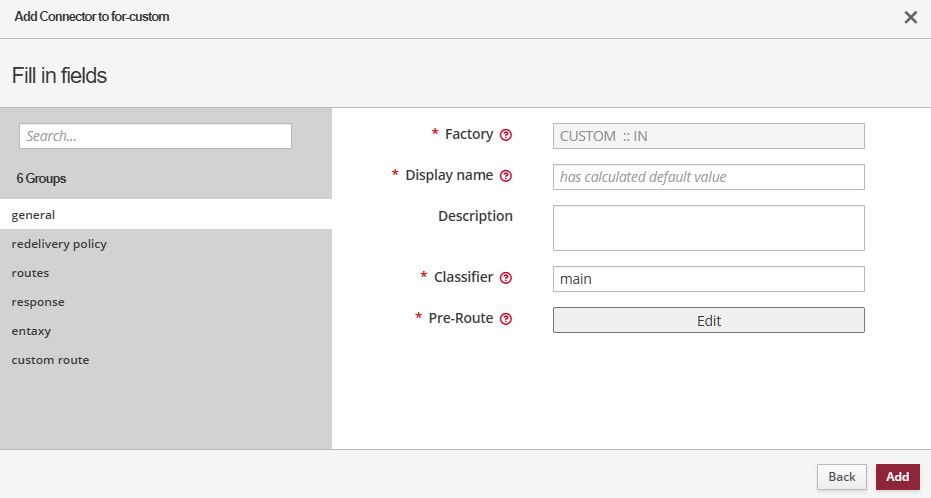Click the Search input in the sidebar
Image resolution: width=931 pixels, height=498 pixels.
pos(155,136)
